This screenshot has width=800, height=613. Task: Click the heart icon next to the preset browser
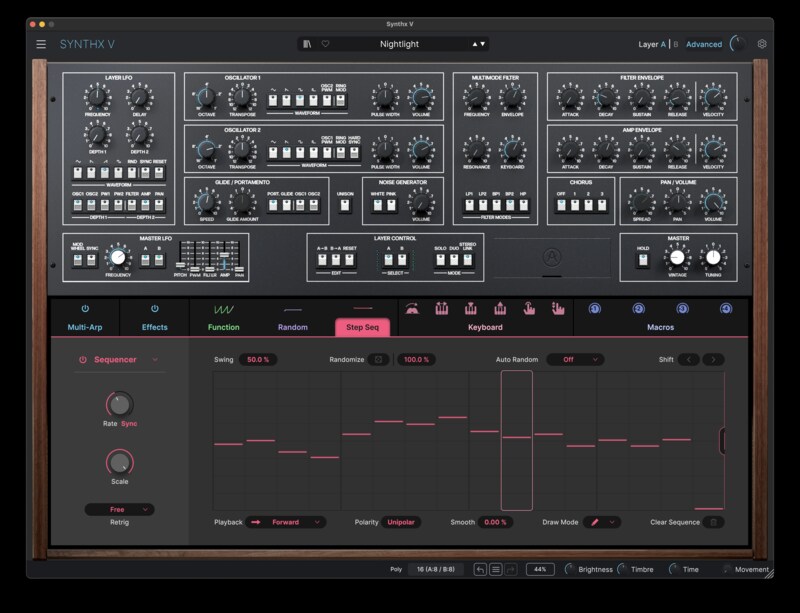pyautogui.click(x=325, y=44)
